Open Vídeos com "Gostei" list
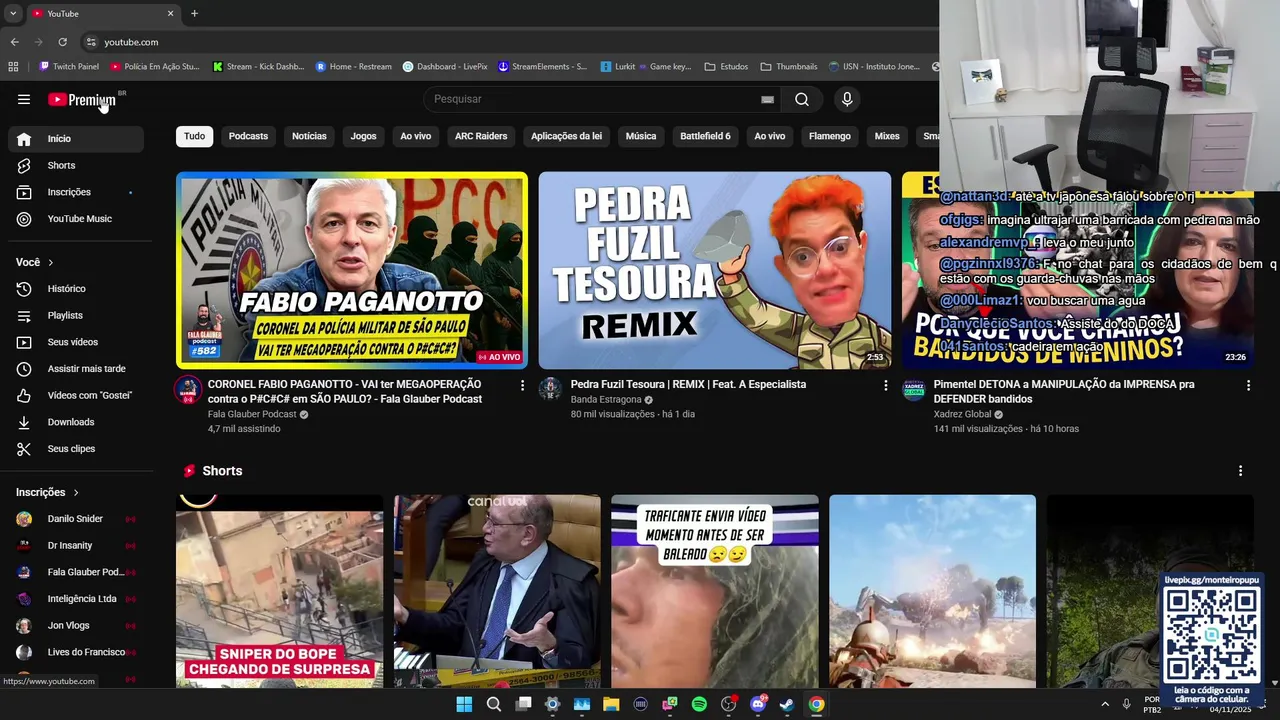The image size is (1280, 720). coord(76,395)
